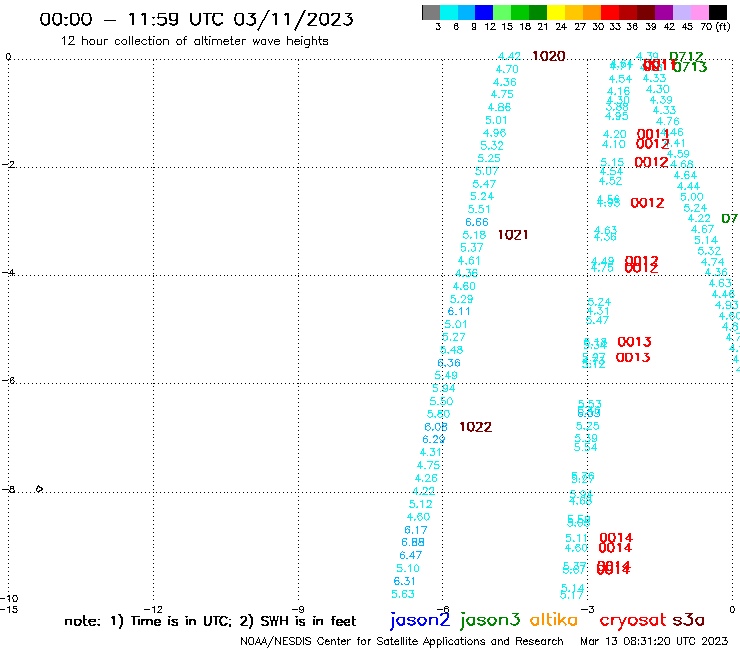The height and width of the screenshot is (650, 740).
Task: Click the pink 70 ft legend swatch
Action: 699,13
